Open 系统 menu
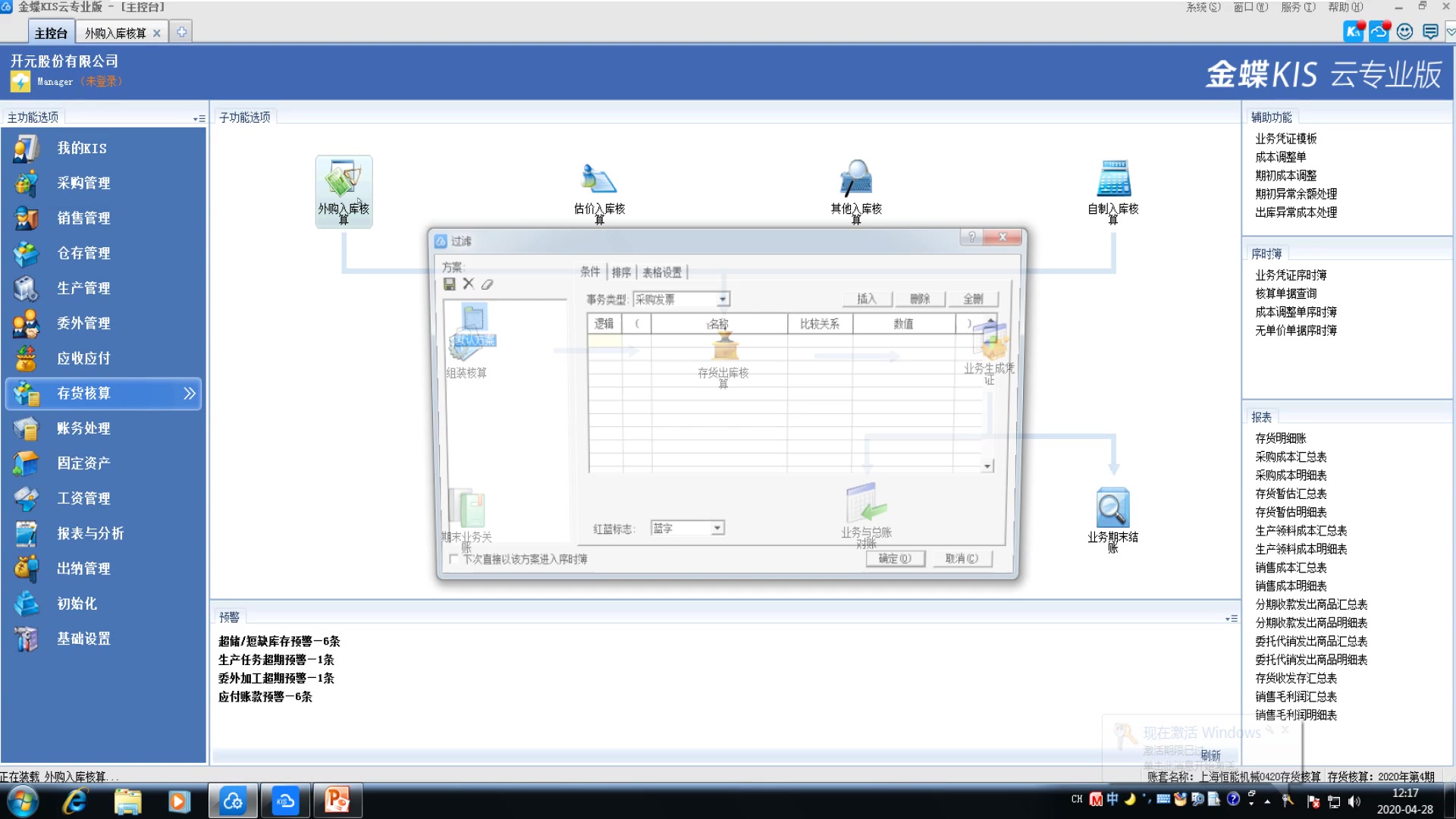This screenshot has width=1456, height=819. pyautogui.click(x=1203, y=7)
